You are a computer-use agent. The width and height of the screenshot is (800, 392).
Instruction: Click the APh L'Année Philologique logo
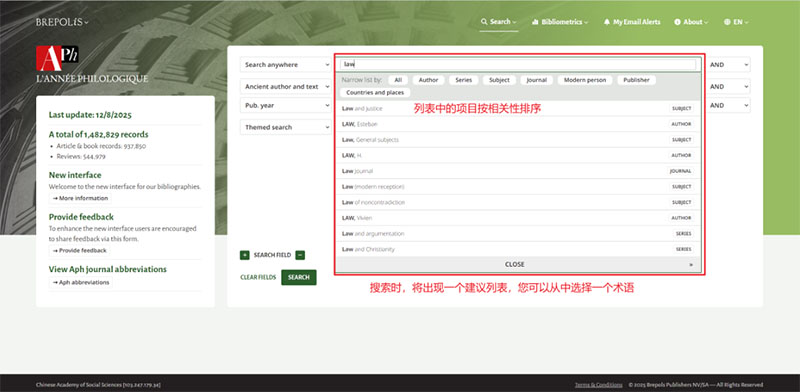pos(57,58)
